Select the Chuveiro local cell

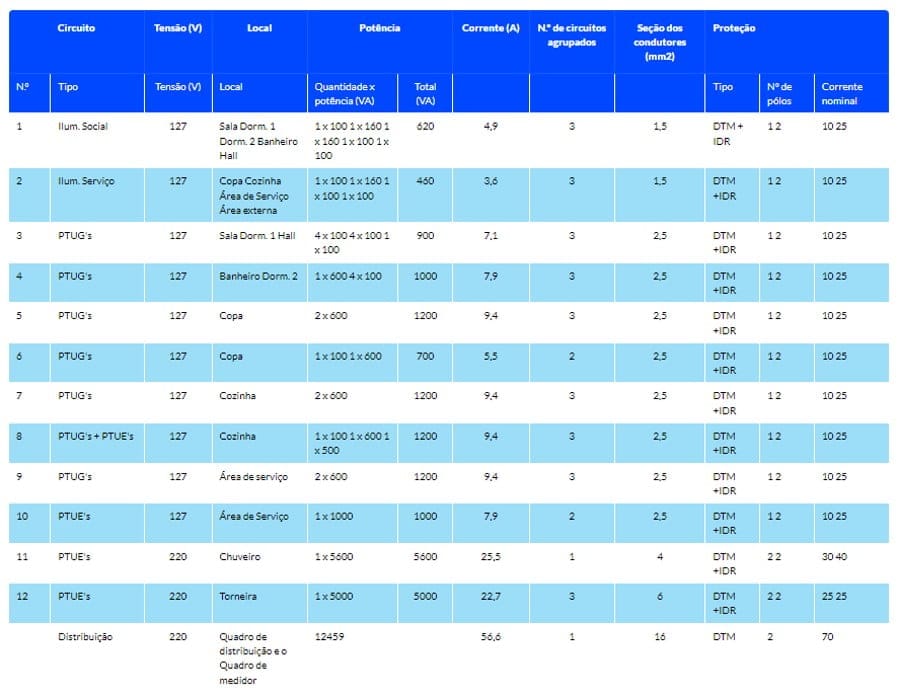238,556
